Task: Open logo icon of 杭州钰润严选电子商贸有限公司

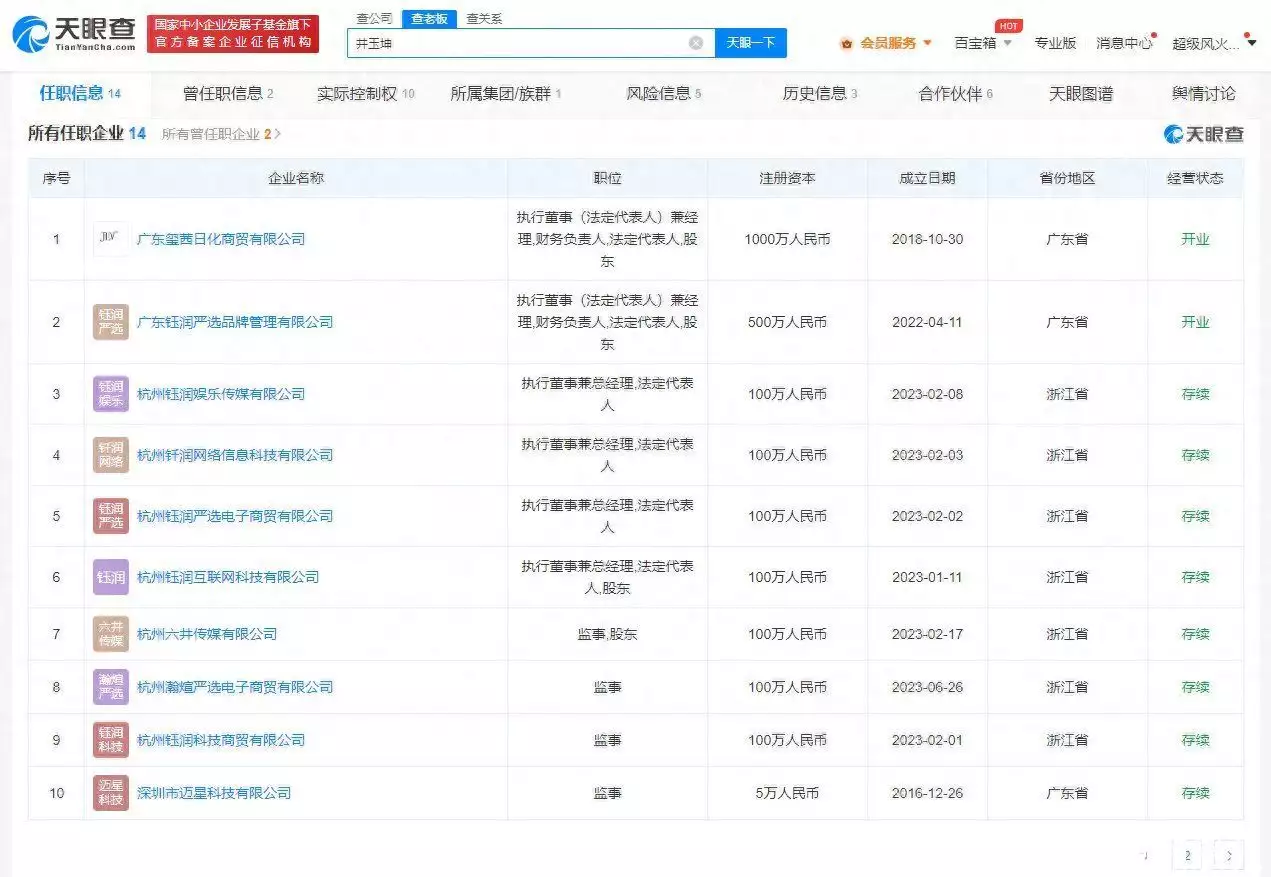Action: [x=111, y=516]
